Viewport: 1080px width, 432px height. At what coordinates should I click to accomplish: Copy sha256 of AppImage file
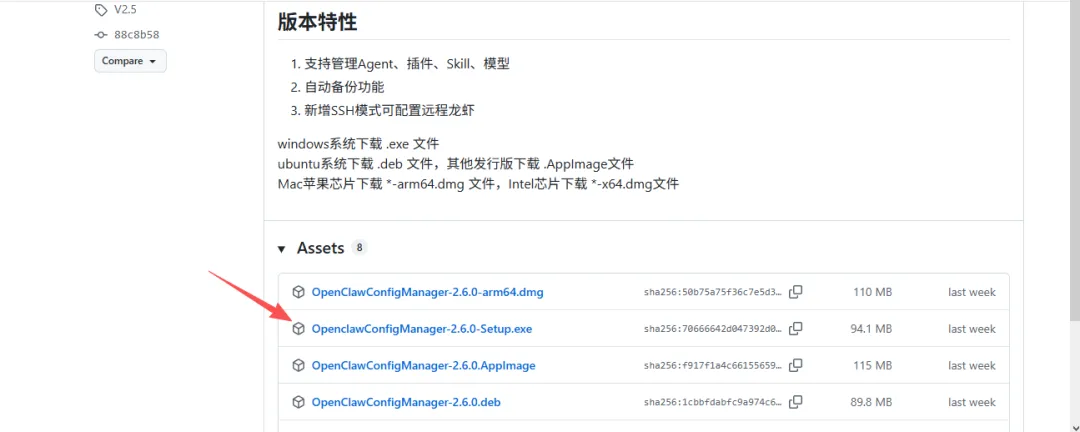[796, 365]
